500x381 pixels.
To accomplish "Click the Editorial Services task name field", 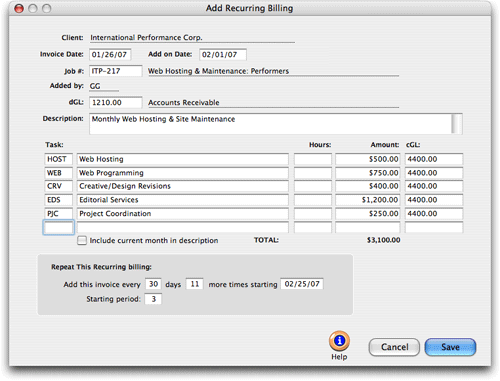I will [183, 200].
